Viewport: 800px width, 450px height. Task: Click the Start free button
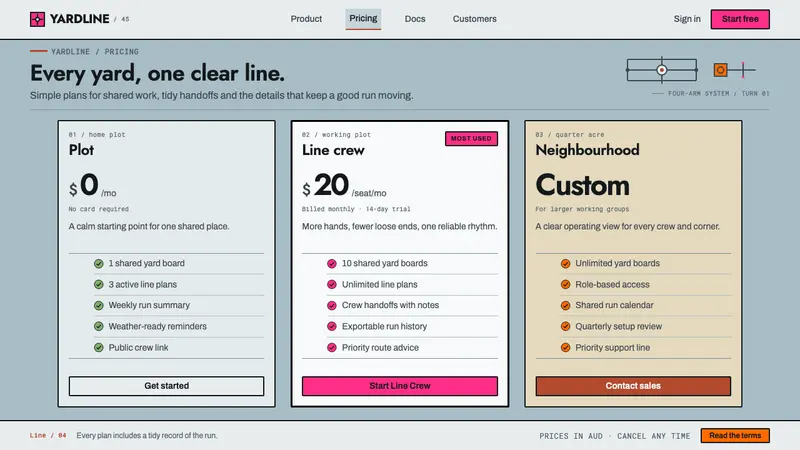[x=740, y=19]
